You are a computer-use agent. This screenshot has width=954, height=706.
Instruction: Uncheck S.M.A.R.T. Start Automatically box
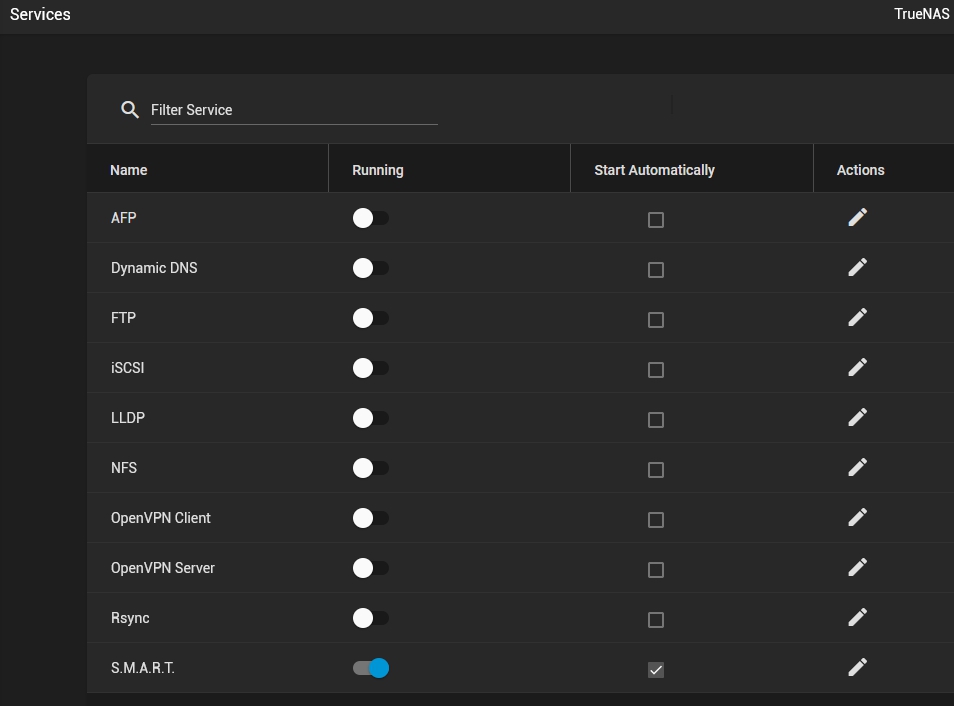[655, 670]
